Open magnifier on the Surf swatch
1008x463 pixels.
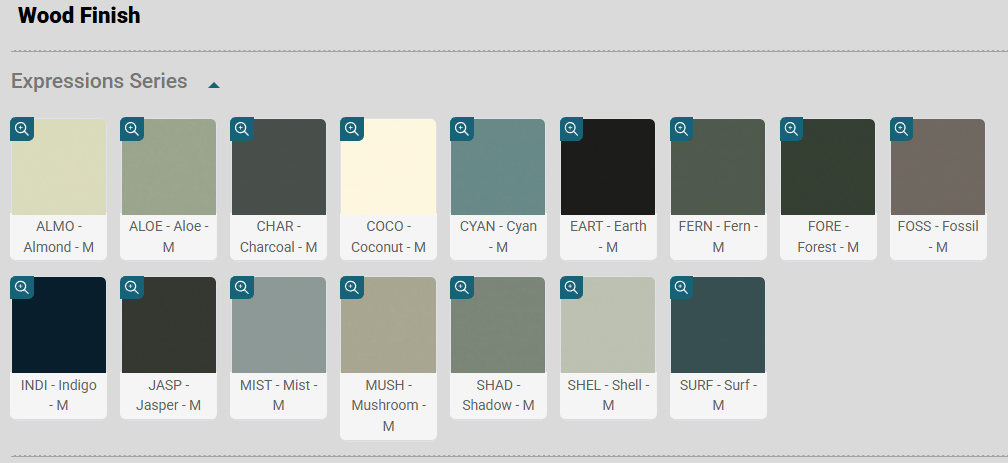click(x=682, y=287)
